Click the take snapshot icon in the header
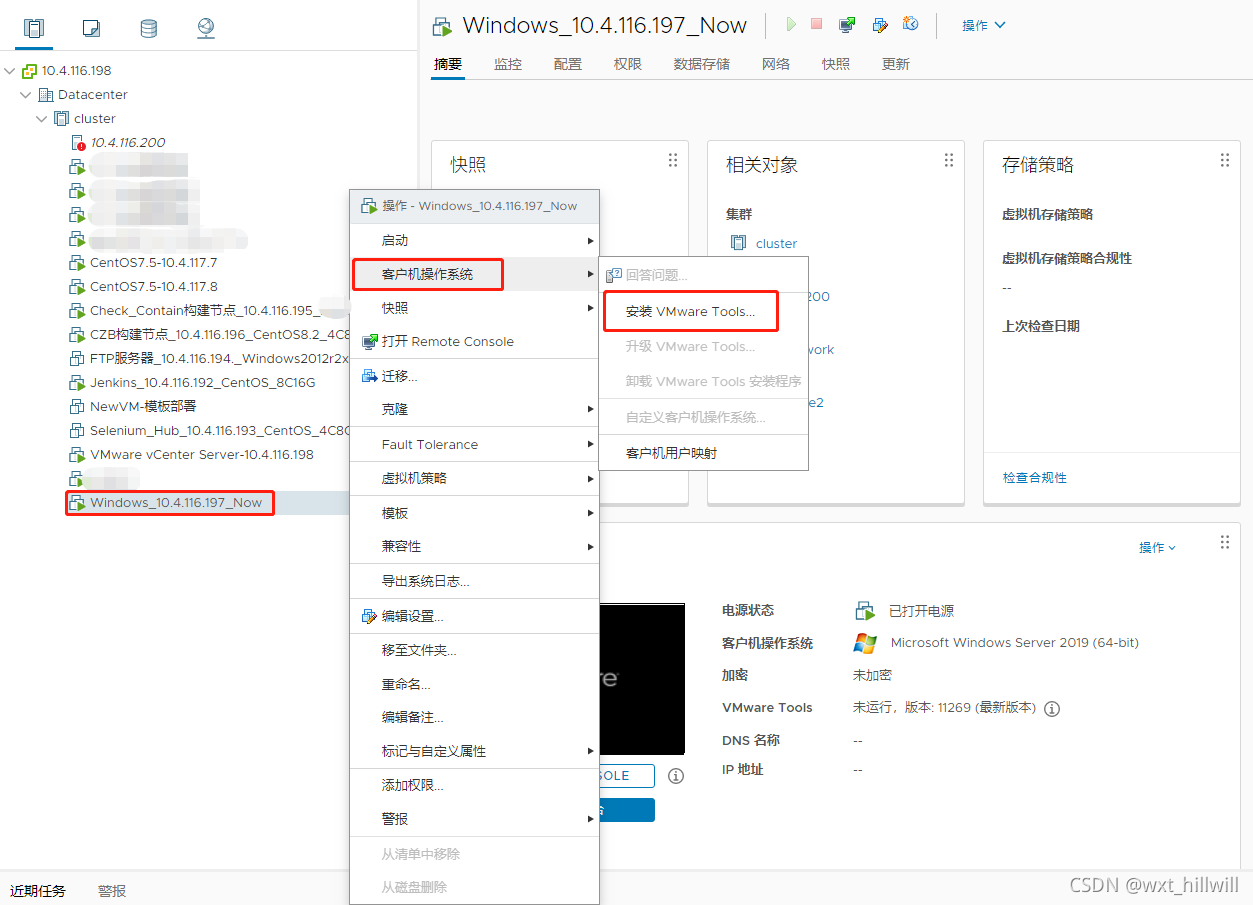Image resolution: width=1253 pixels, height=905 pixels. pos(911,24)
